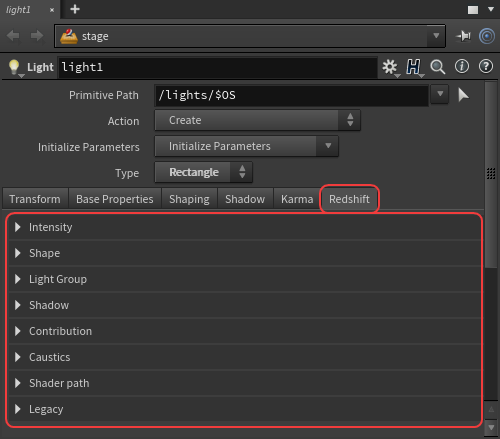Viewport: 500px width, 439px height.
Task: Add a new pane tab with plus
Action: point(75,9)
